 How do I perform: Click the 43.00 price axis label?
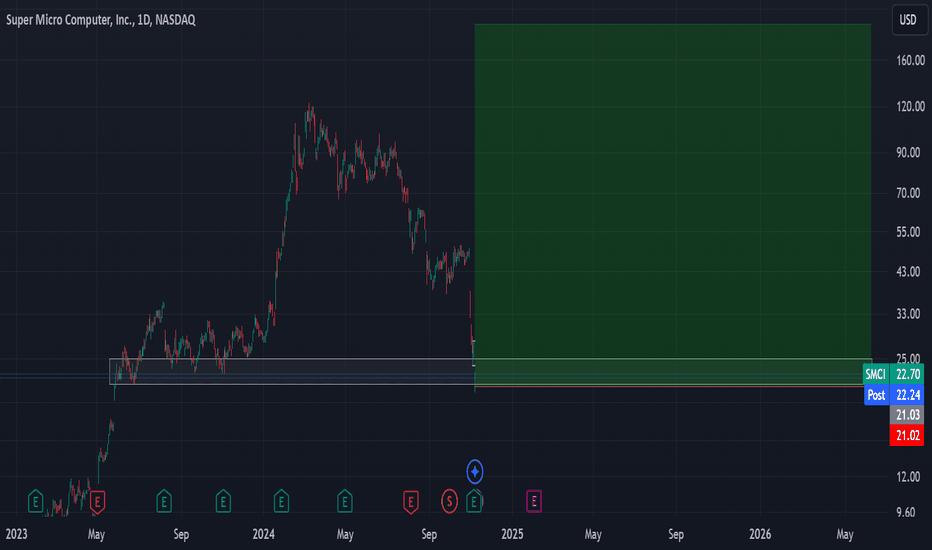point(908,272)
